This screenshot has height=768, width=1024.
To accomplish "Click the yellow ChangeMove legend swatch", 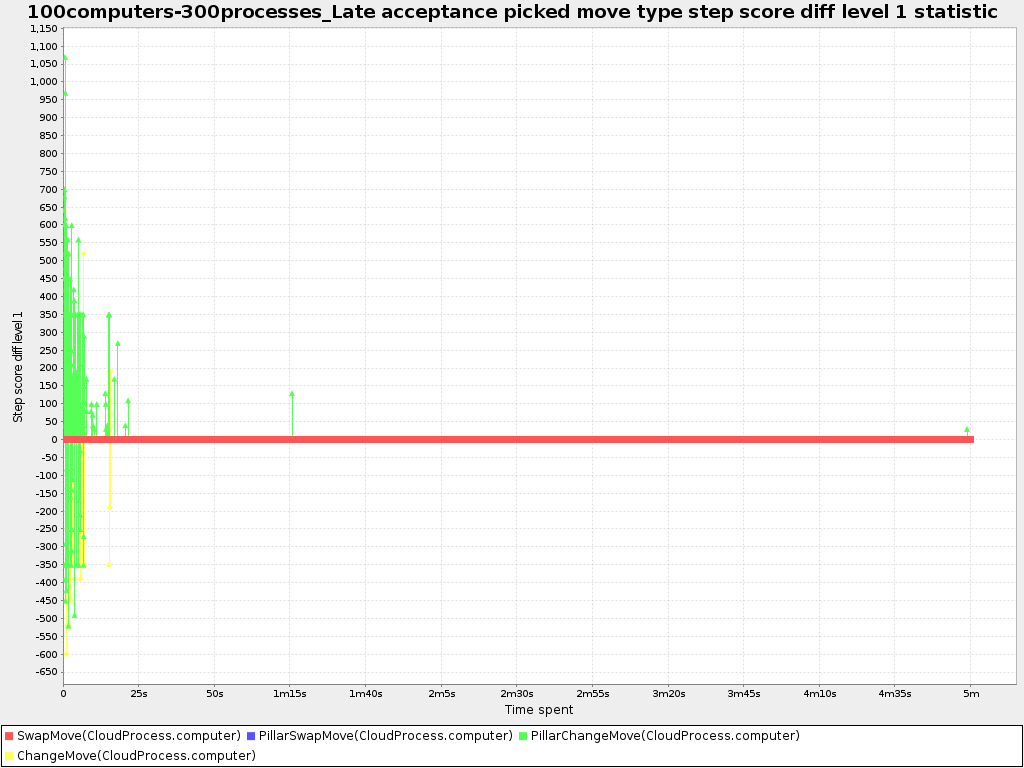I will tap(10, 755).
